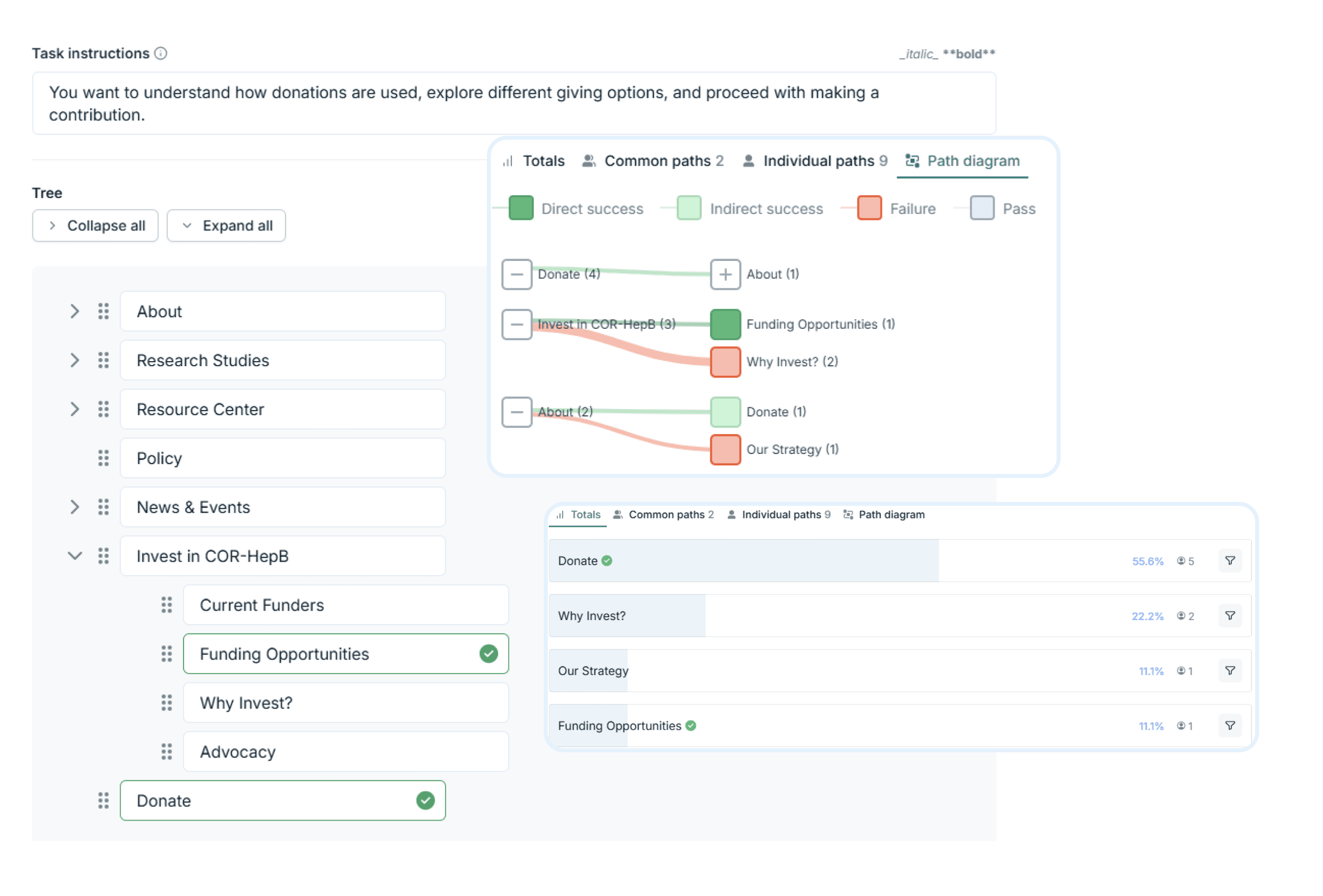The height and width of the screenshot is (896, 1323).
Task: Grab the drag handle beside Policy
Action: coord(103,458)
